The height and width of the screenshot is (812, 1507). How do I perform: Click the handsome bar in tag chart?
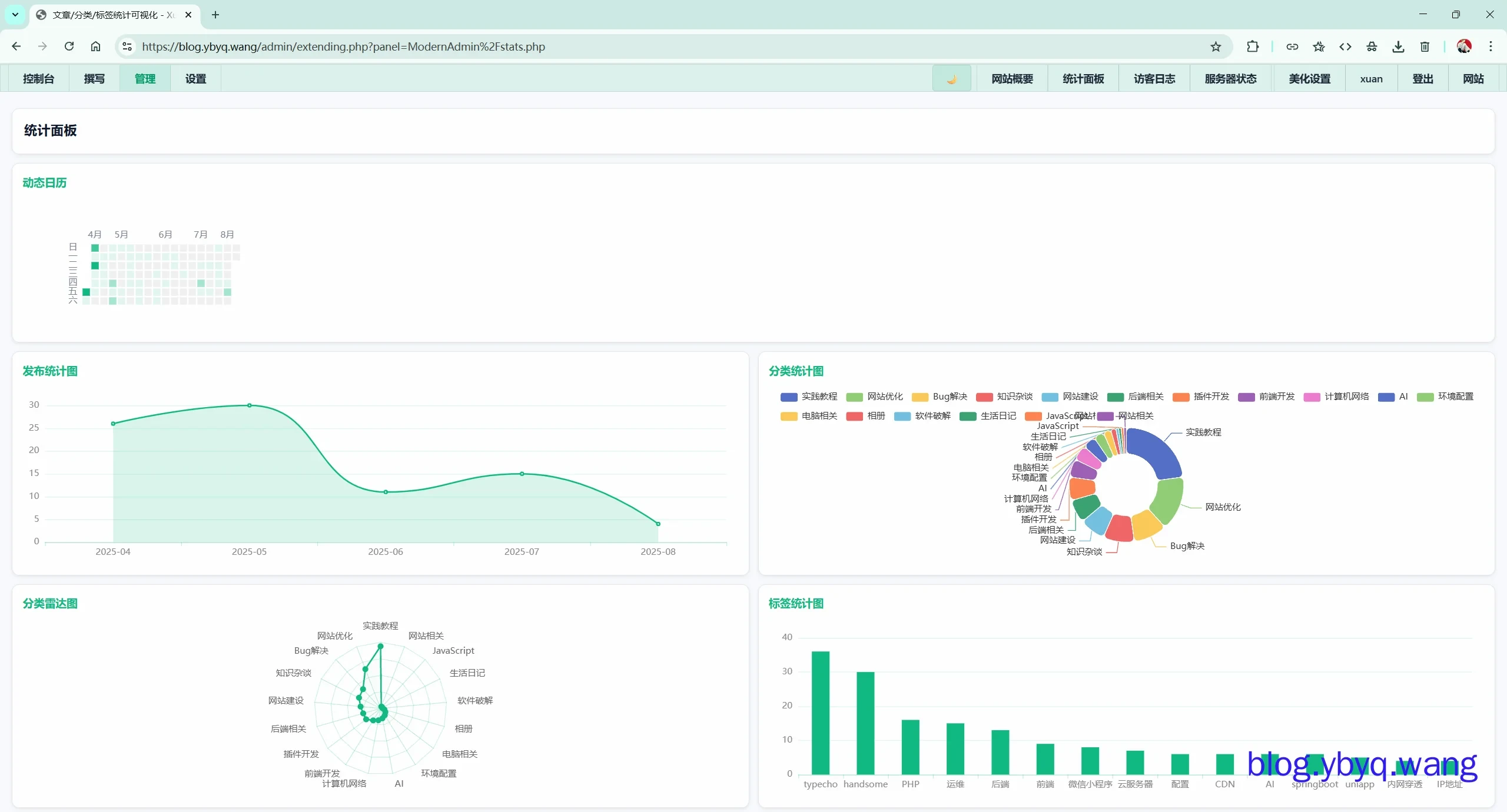[x=865, y=723]
